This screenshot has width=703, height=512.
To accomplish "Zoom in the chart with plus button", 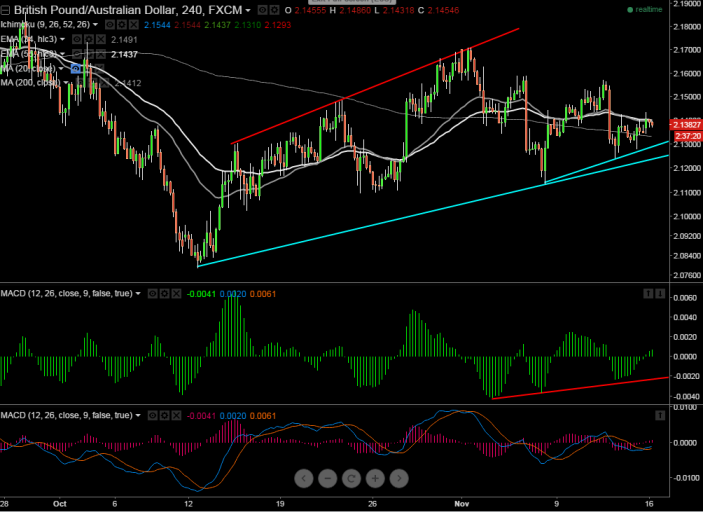I will (x=376, y=478).
